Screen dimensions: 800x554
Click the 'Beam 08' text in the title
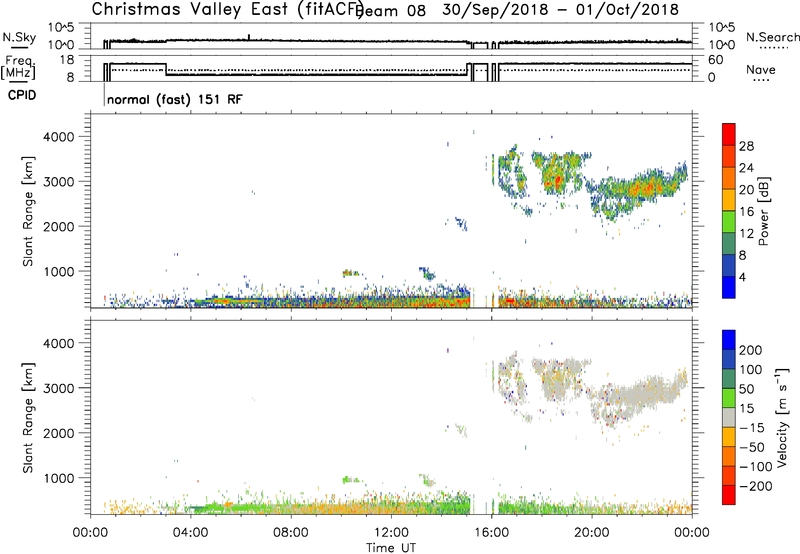point(391,10)
